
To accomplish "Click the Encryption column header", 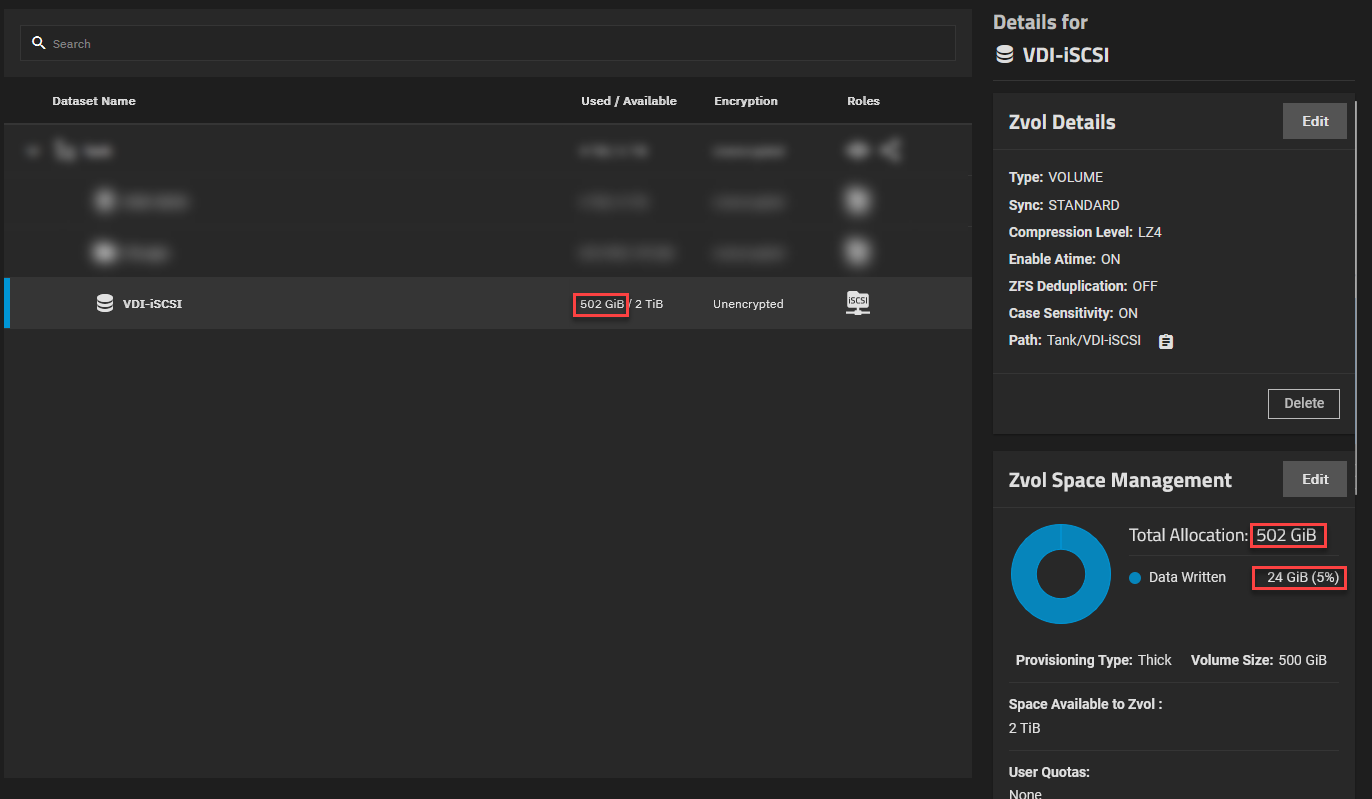I will point(746,101).
